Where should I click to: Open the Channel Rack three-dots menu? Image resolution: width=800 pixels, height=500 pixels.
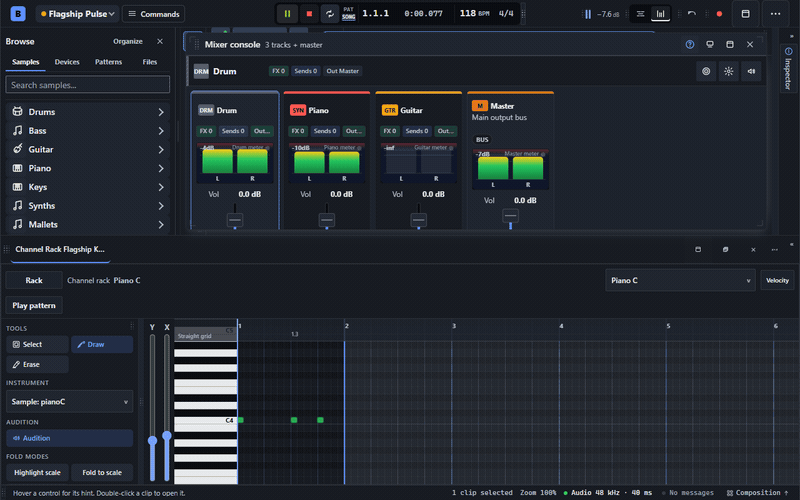pyautogui.click(x=774, y=249)
